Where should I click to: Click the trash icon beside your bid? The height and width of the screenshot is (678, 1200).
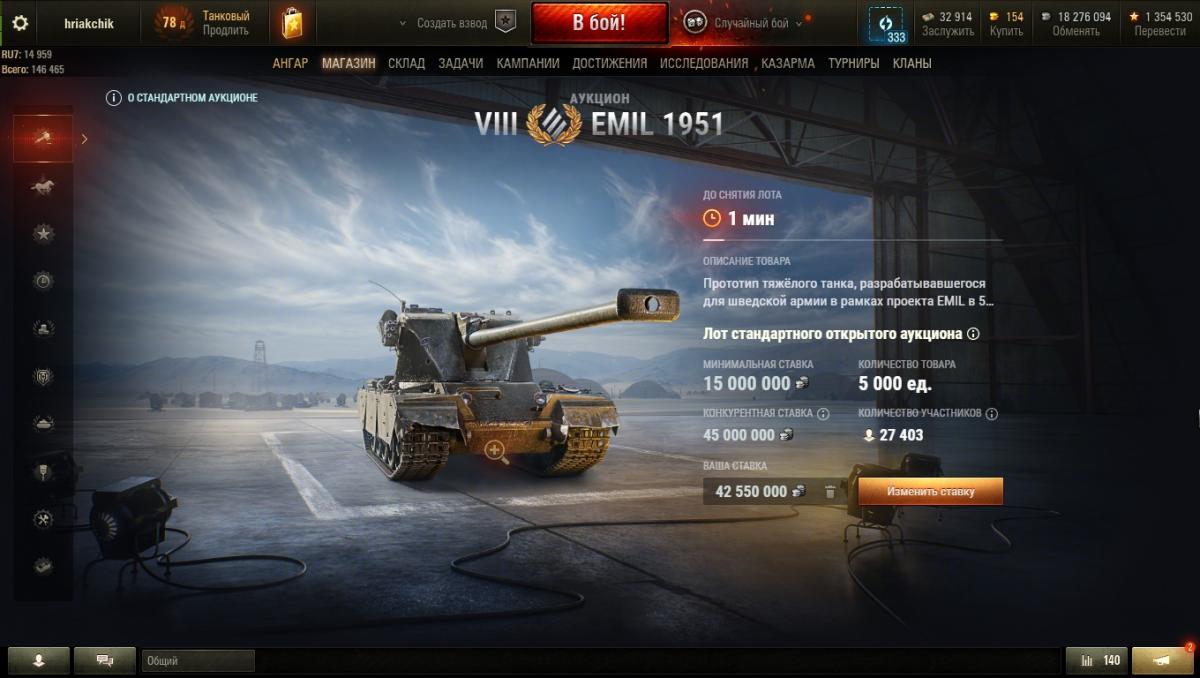tap(830, 491)
